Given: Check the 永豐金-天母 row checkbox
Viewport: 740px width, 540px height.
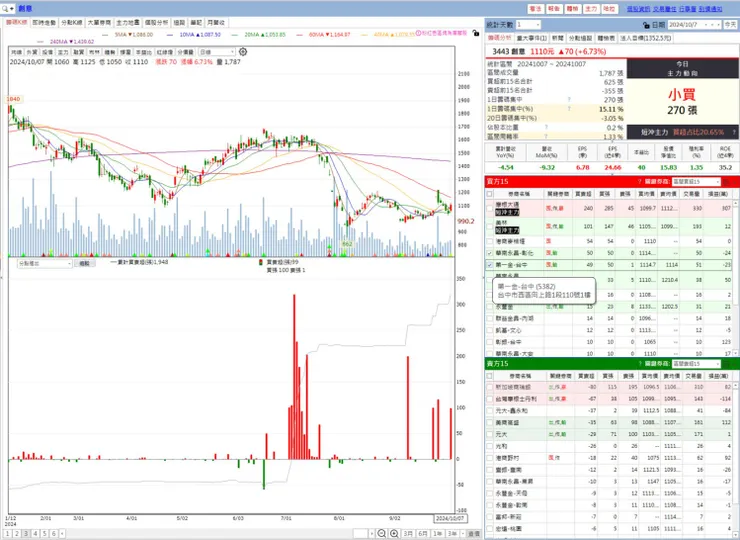Looking at the screenshot, I should tap(489, 493).
